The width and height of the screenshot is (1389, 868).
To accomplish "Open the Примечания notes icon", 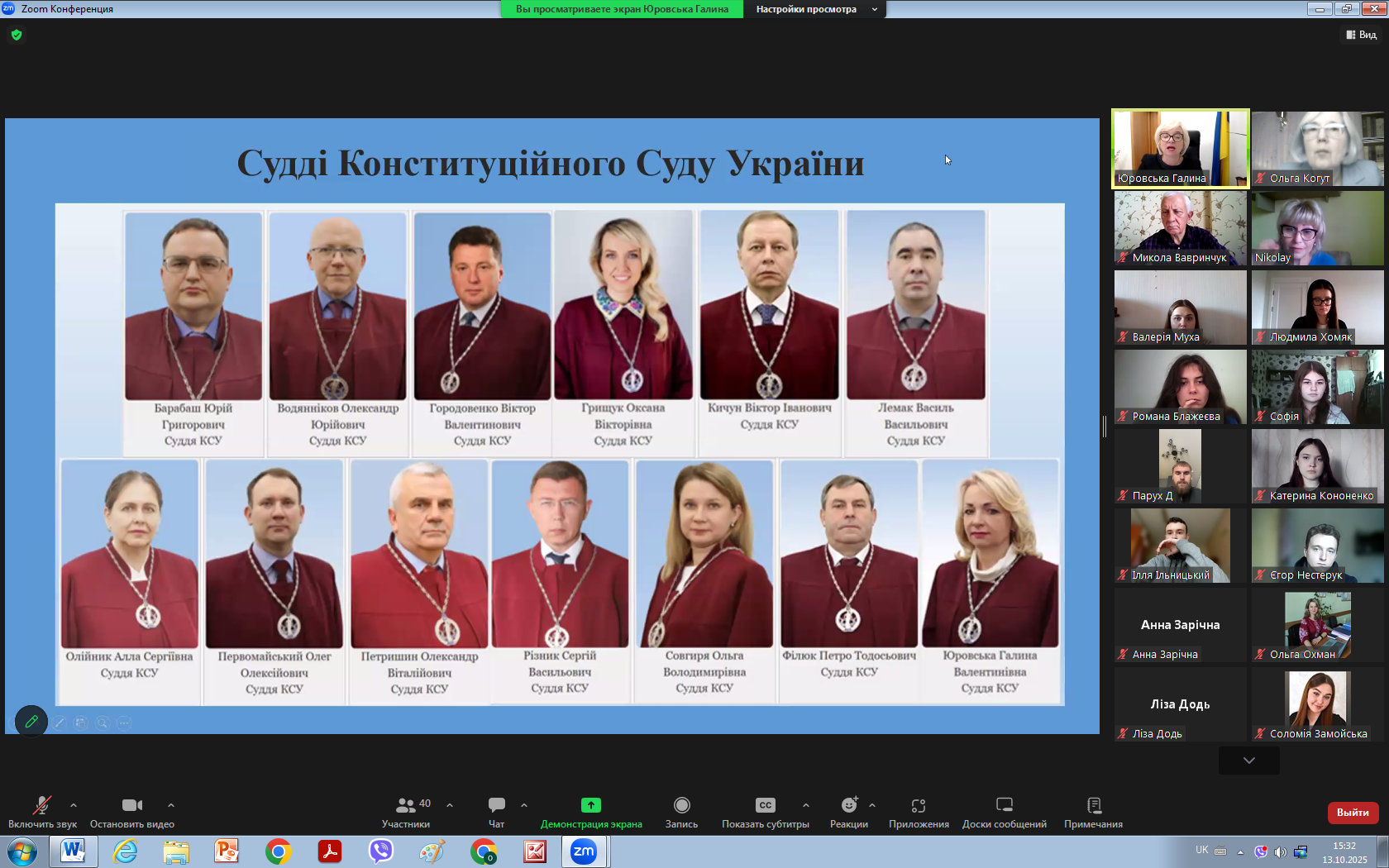I will [x=1093, y=805].
